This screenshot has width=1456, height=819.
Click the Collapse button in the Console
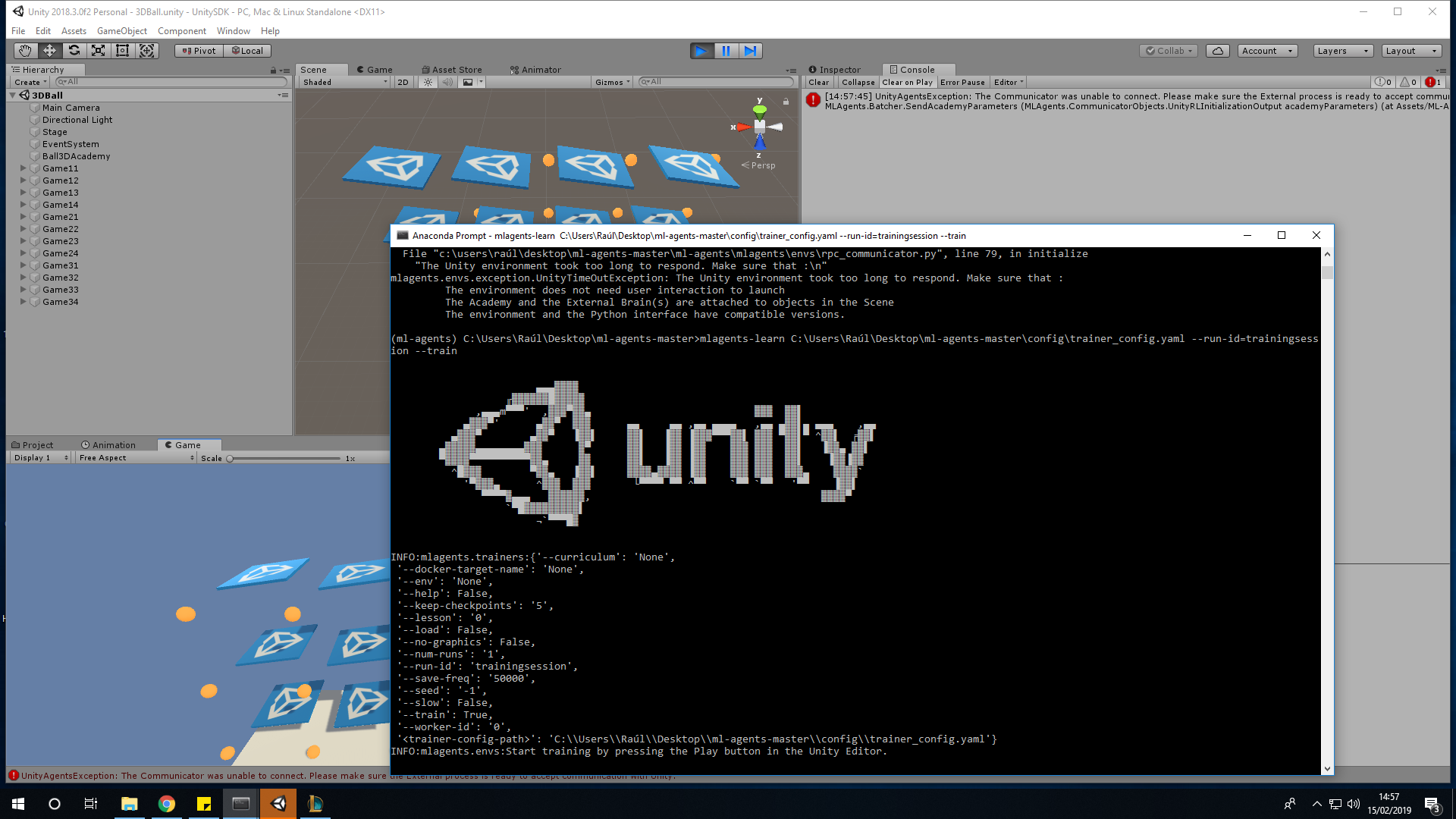tap(858, 82)
